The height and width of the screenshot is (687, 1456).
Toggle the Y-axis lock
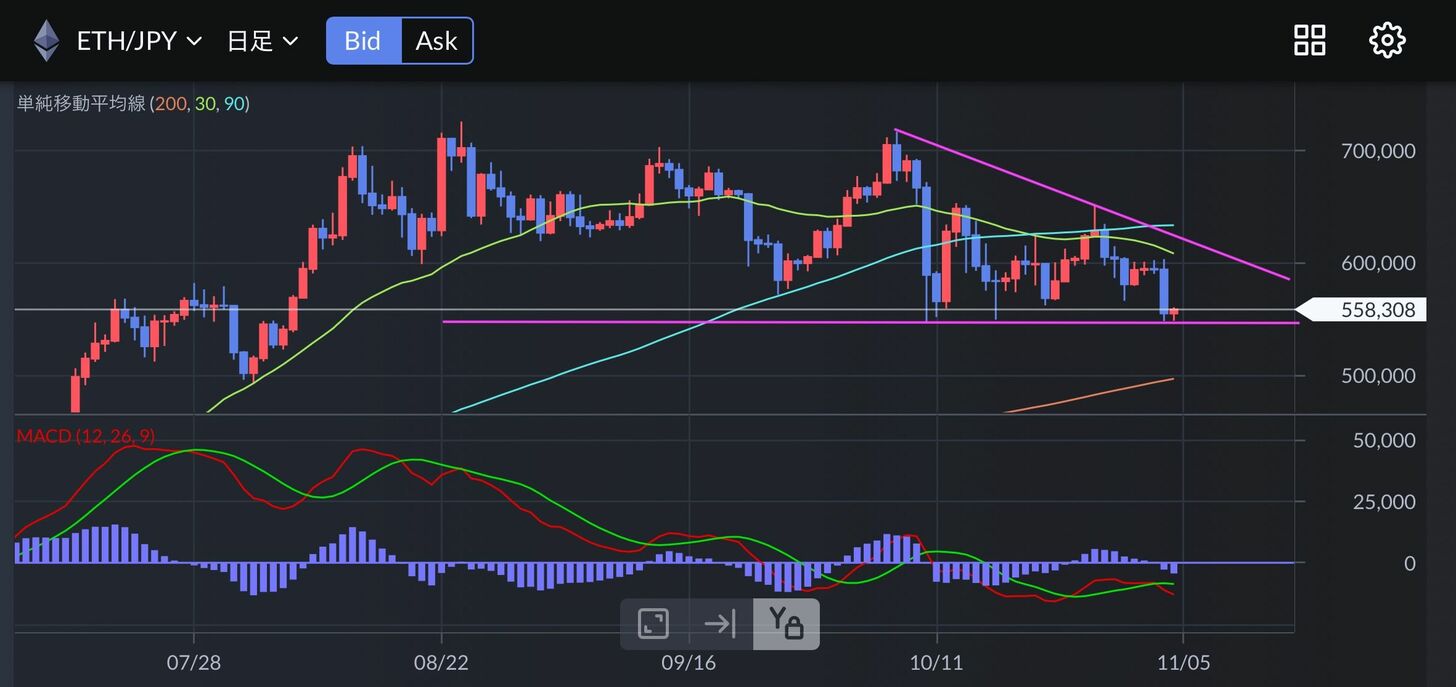(786, 624)
